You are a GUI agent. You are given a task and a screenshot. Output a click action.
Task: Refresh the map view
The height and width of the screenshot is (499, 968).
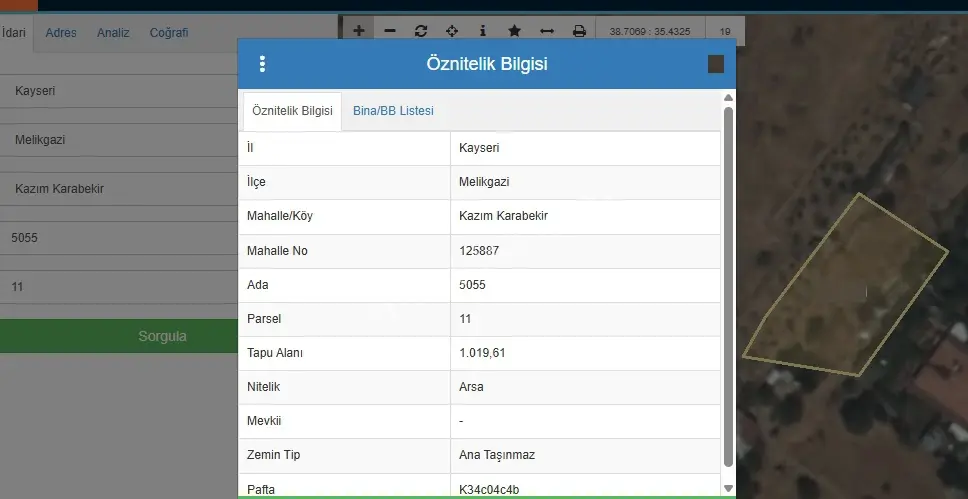click(421, 30)
